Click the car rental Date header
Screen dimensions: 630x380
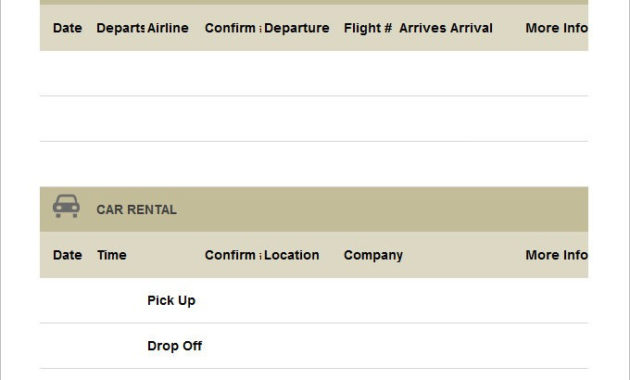(68, 255)
